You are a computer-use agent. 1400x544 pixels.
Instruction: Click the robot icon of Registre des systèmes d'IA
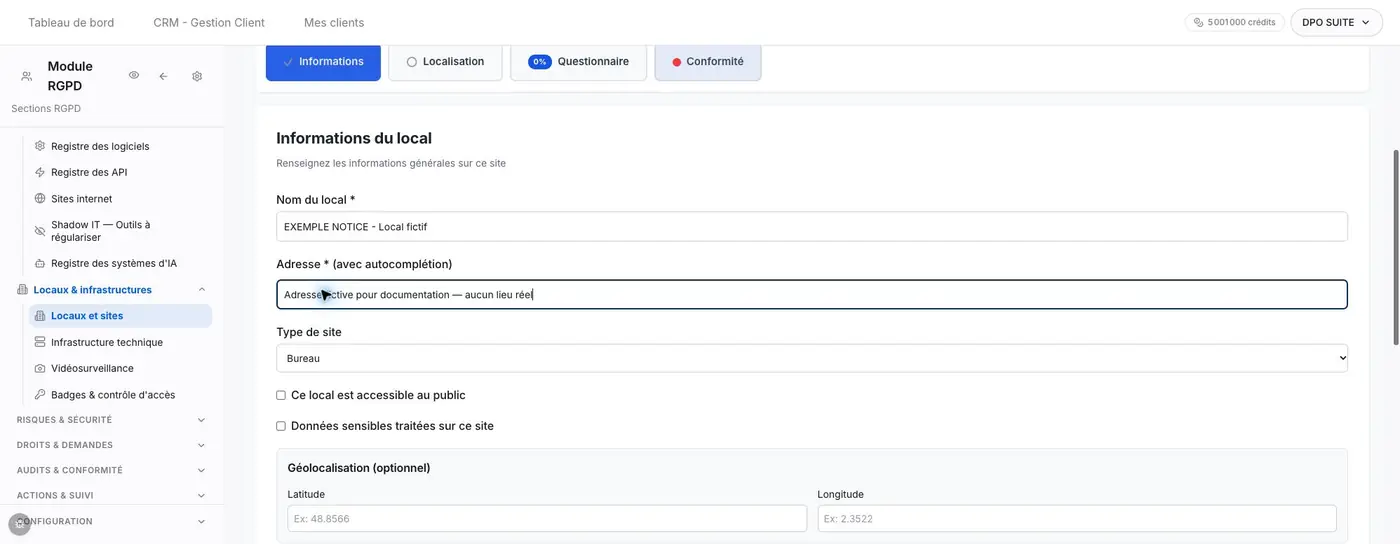pos(40,264)
